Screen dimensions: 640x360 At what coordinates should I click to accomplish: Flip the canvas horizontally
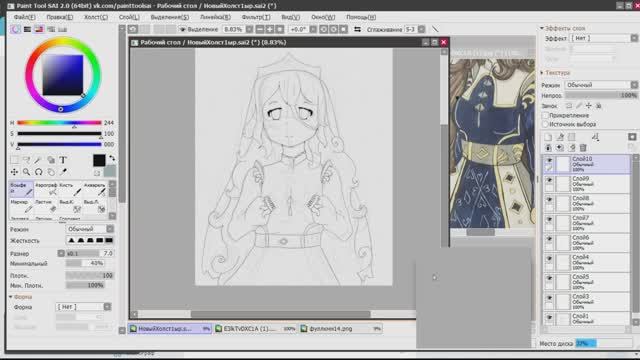click(x=357, y=29)
